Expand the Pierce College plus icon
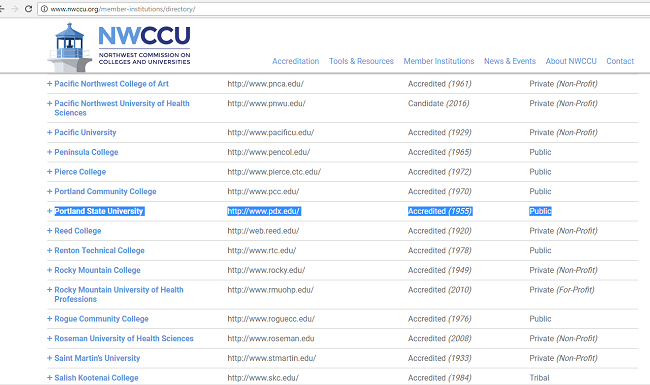The height and width of the screenshot is (385, 650). coord(49,172)
